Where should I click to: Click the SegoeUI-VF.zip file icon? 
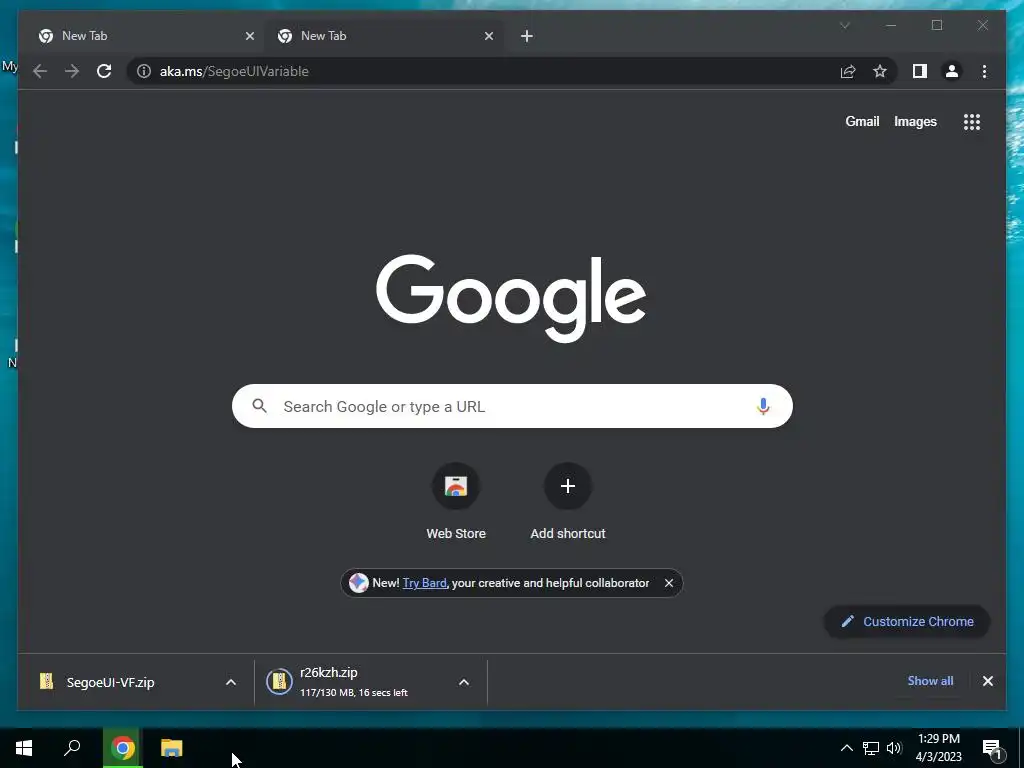pos(46,682)
